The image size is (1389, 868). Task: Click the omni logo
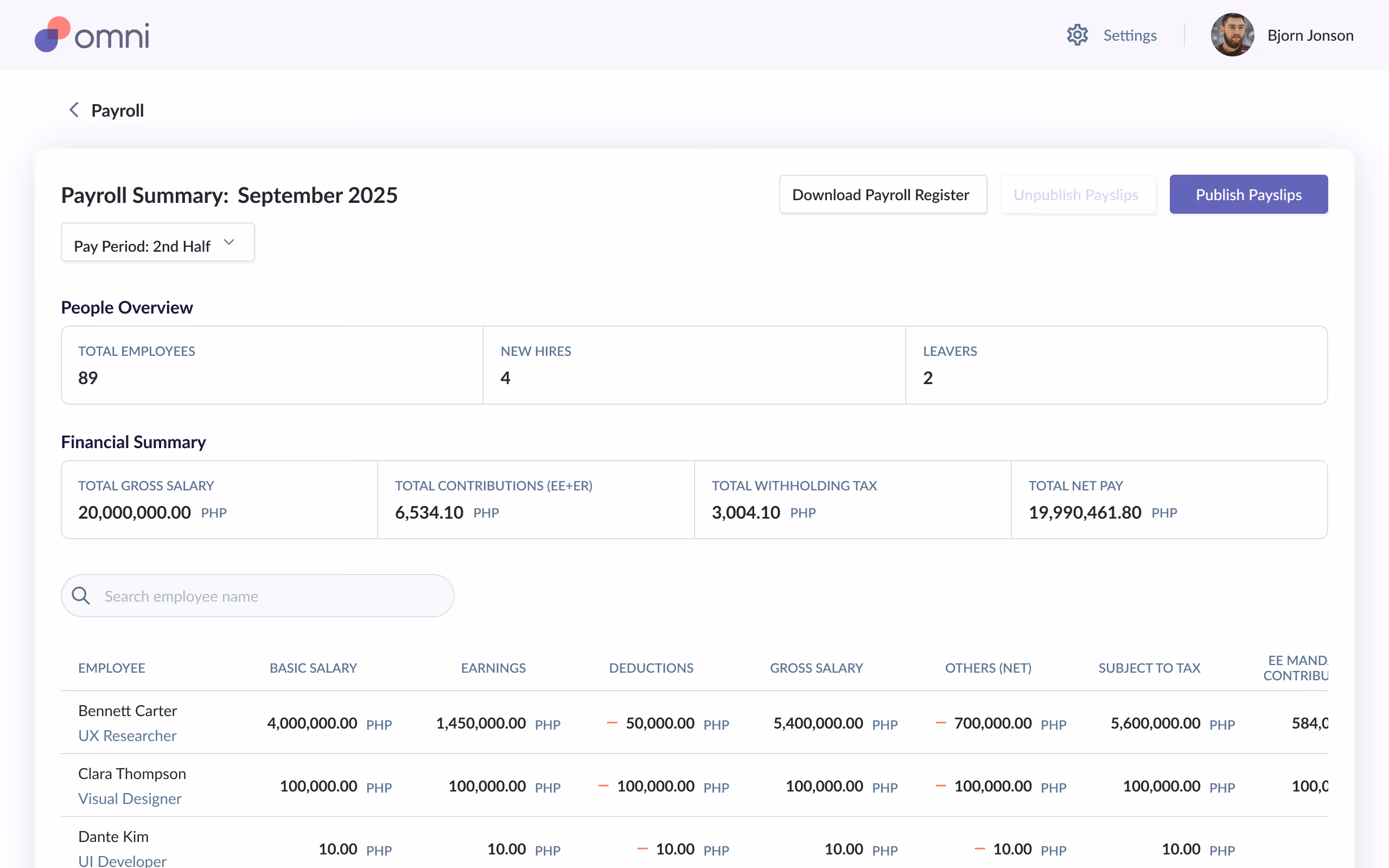click(92, 35)
